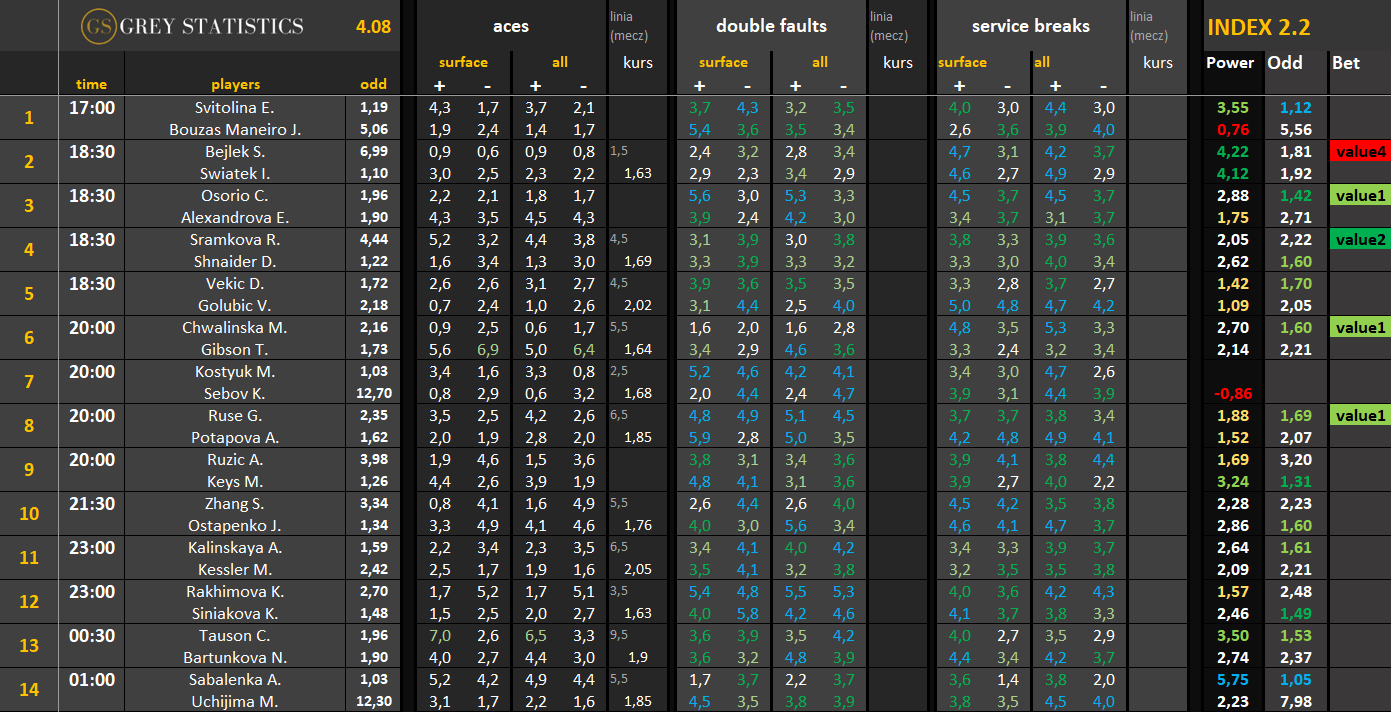
Task: Select negative power value -0,86
Action: click(x=1233, y=393)
